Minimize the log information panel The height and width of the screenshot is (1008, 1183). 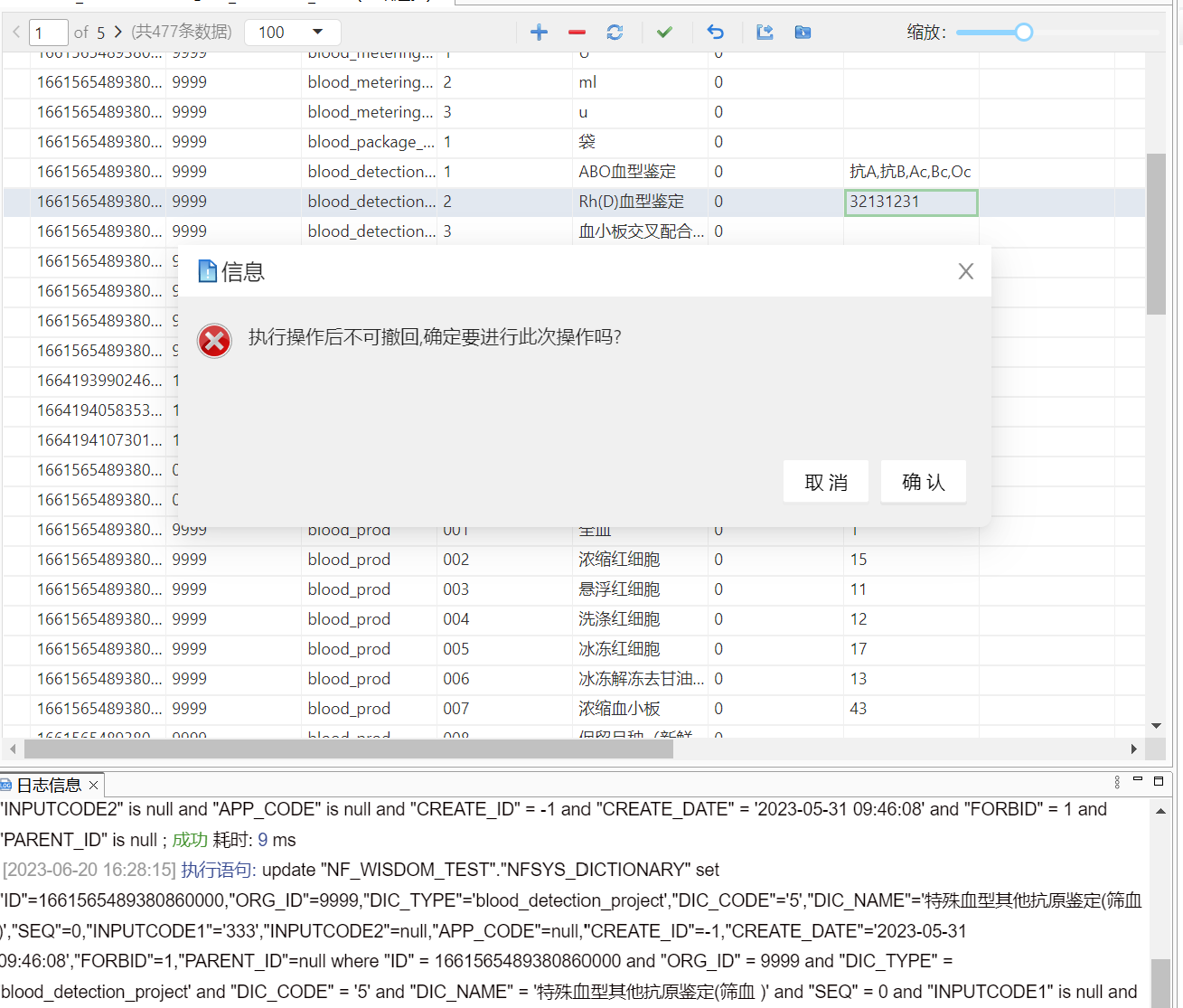click(1138, 780)
